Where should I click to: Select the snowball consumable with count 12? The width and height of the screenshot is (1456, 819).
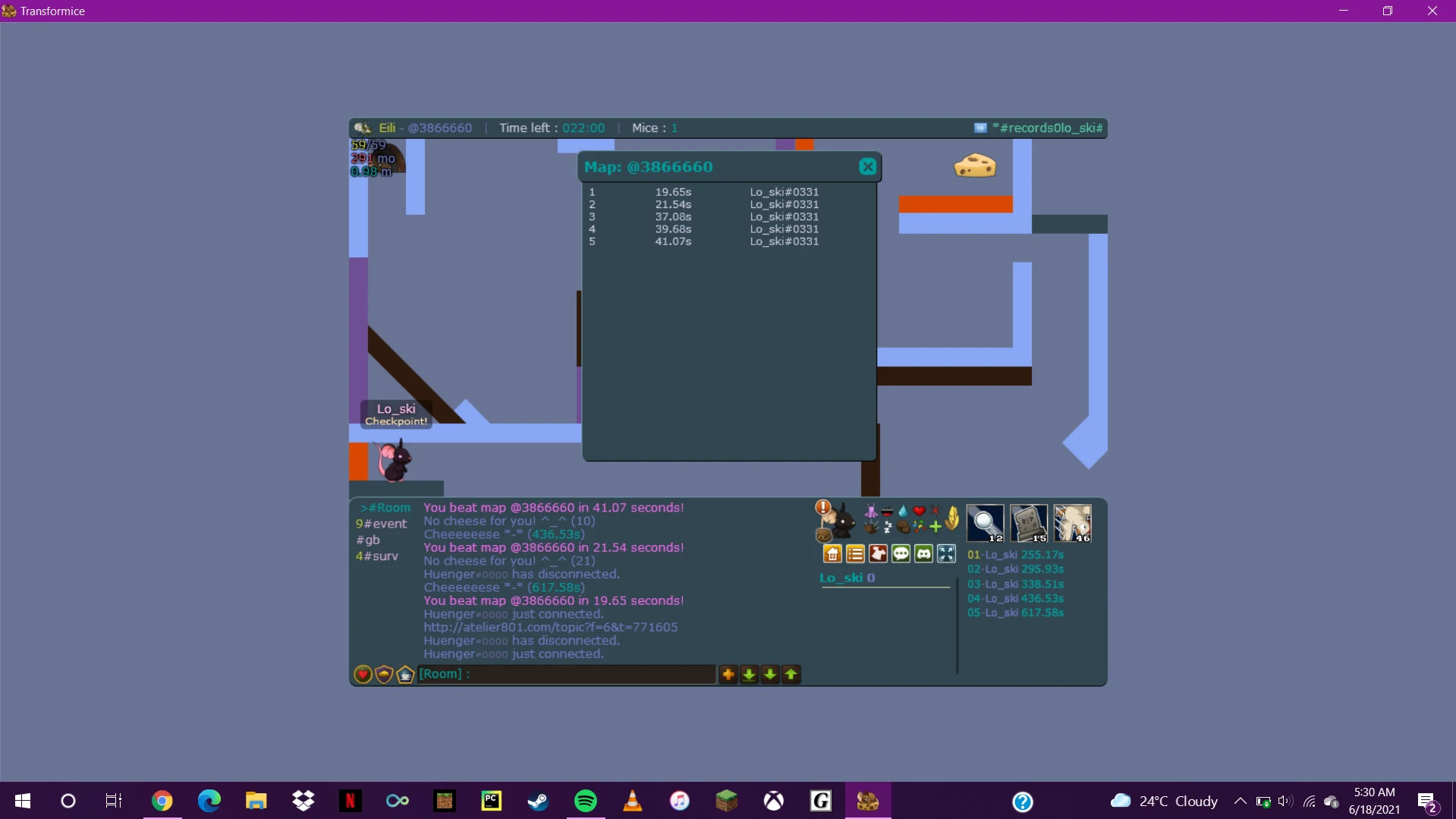[986, 524]
